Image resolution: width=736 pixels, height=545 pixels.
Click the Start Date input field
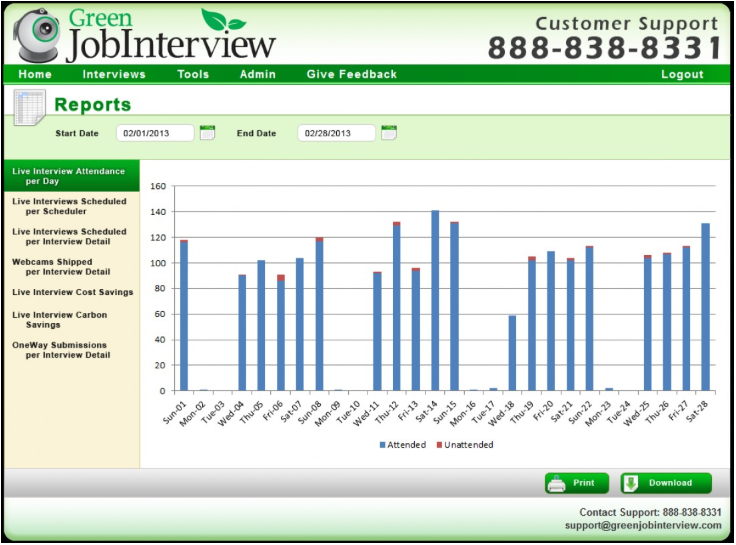point(155,133)
